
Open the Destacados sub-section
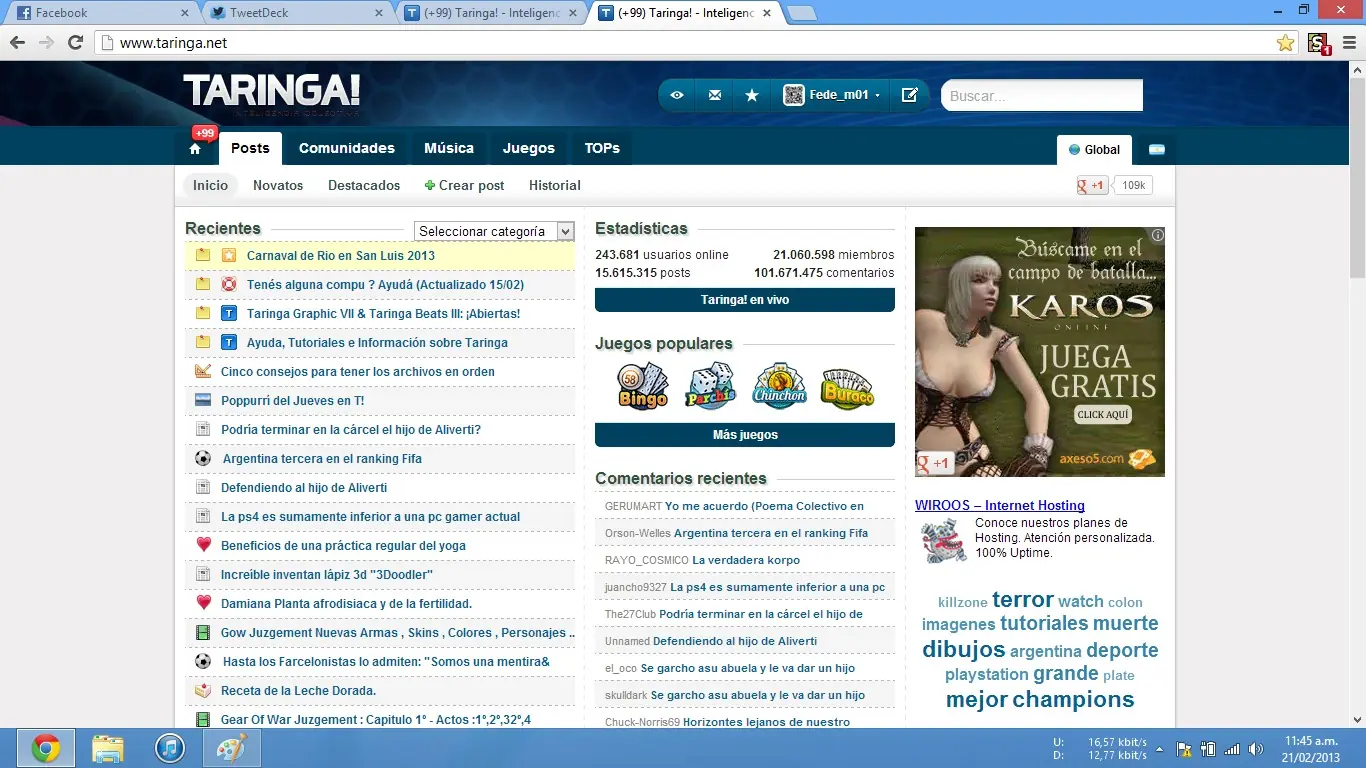click(364, 185)
